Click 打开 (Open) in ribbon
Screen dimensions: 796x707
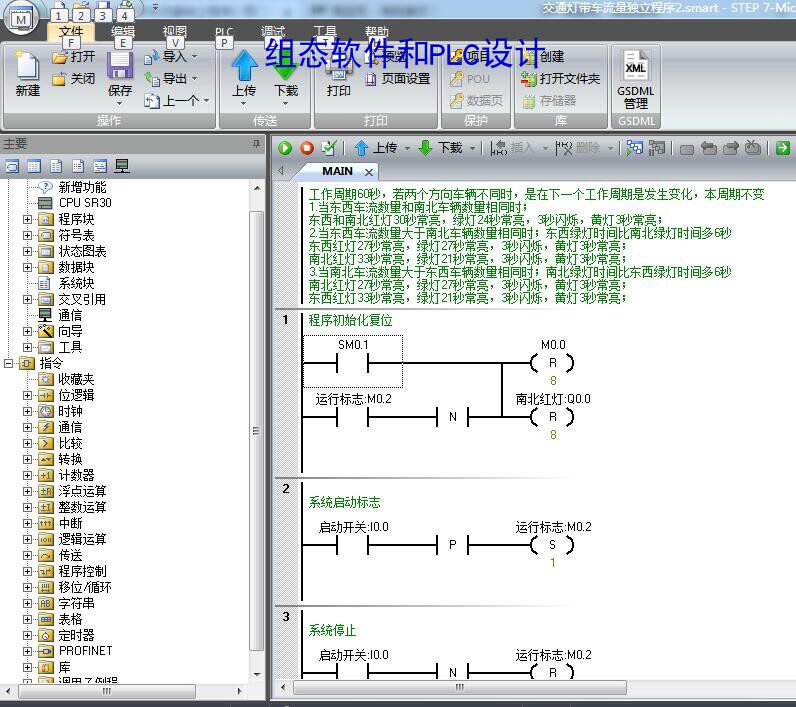pyautogui.click(x=74, y=56)
